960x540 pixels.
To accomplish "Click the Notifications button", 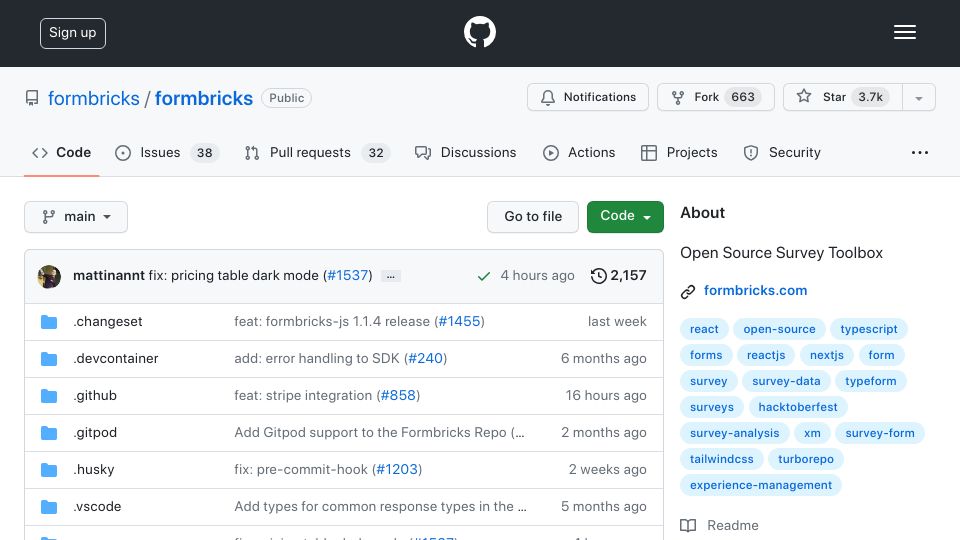I will [x=588, y=97].
